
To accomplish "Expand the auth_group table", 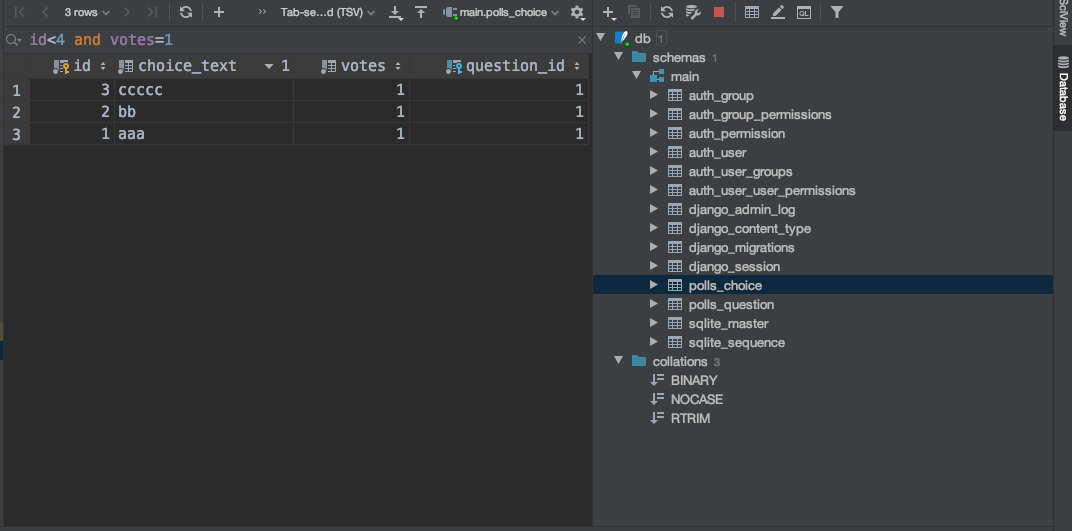I will tap(654, 95).
